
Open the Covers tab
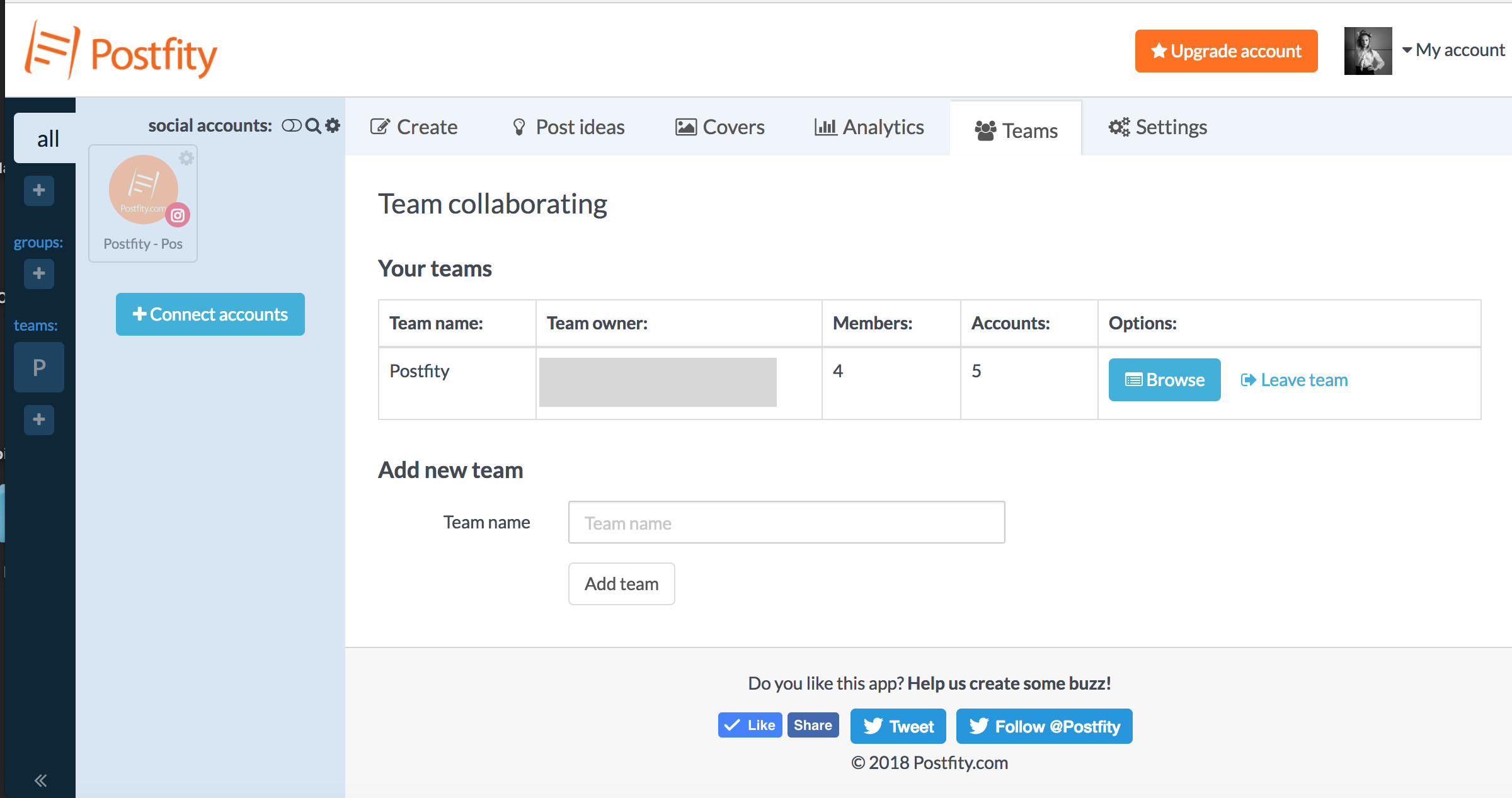coord(720,127)
